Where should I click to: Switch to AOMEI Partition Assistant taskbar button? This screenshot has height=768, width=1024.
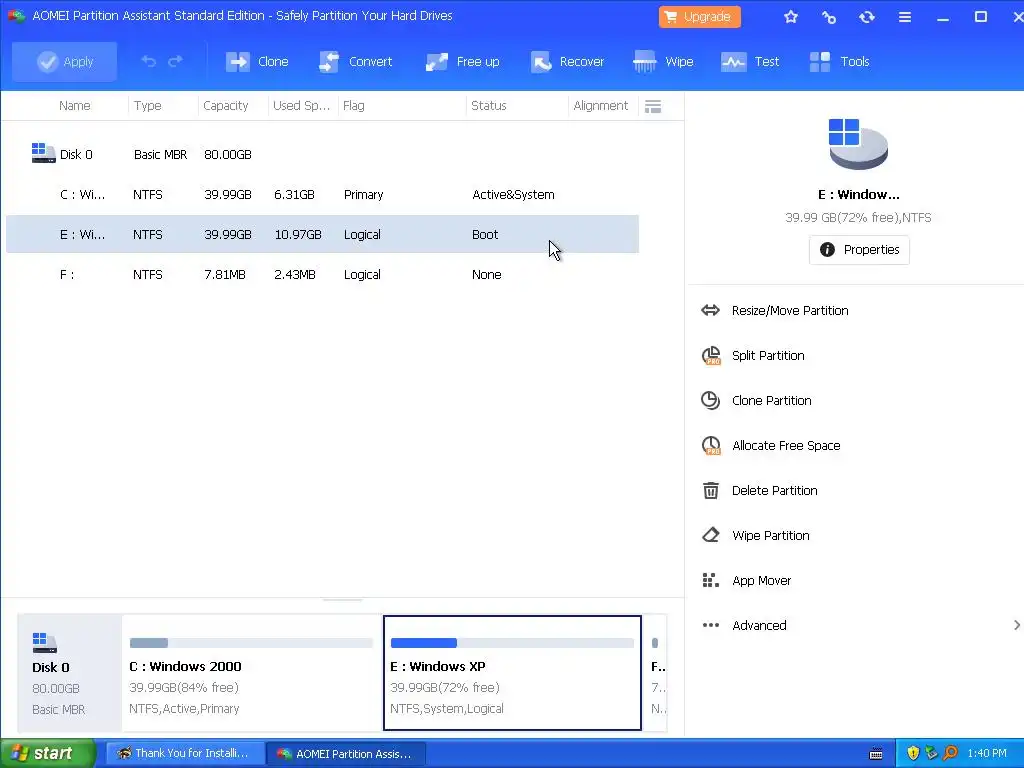pyautogui.click(x=347, y=754)
